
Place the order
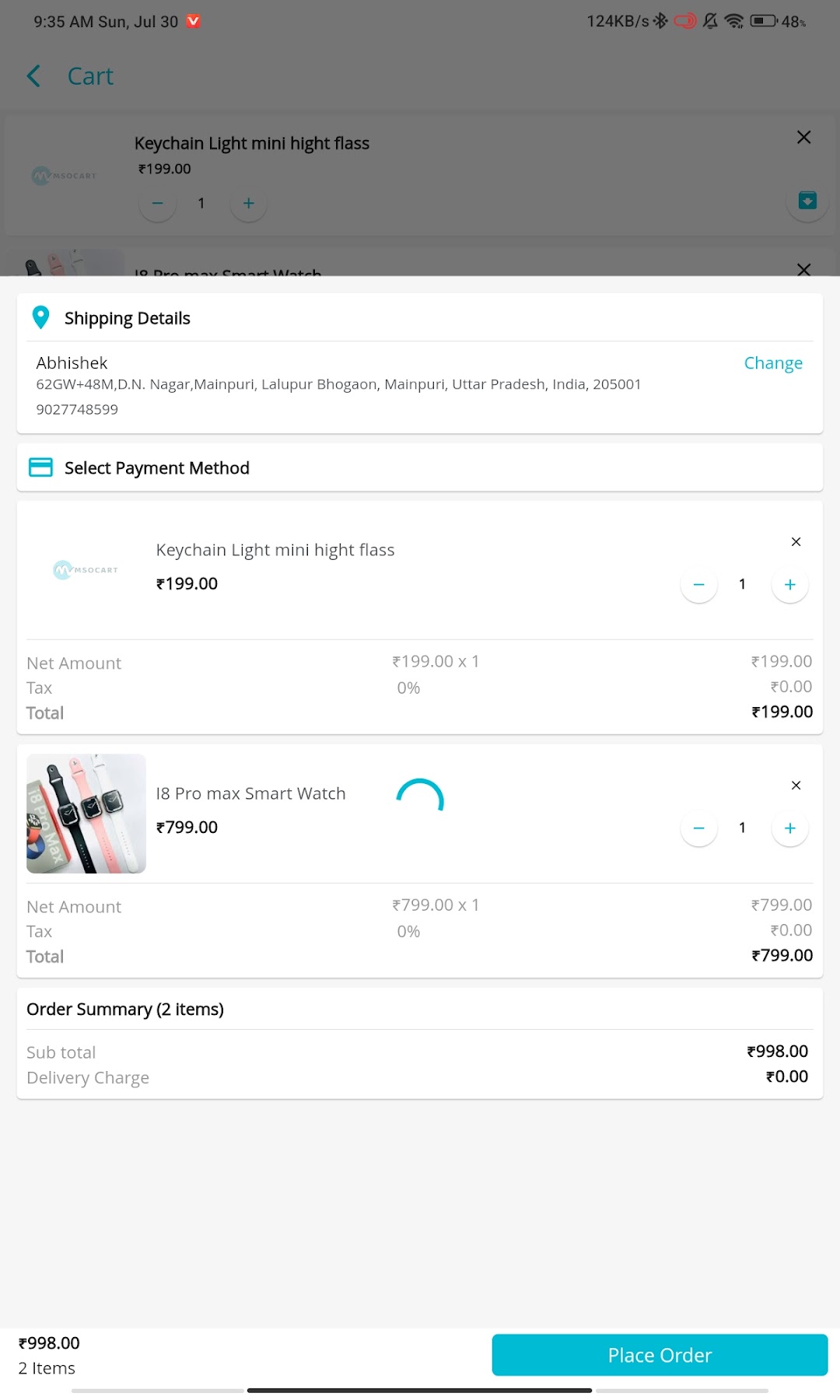660,1355
